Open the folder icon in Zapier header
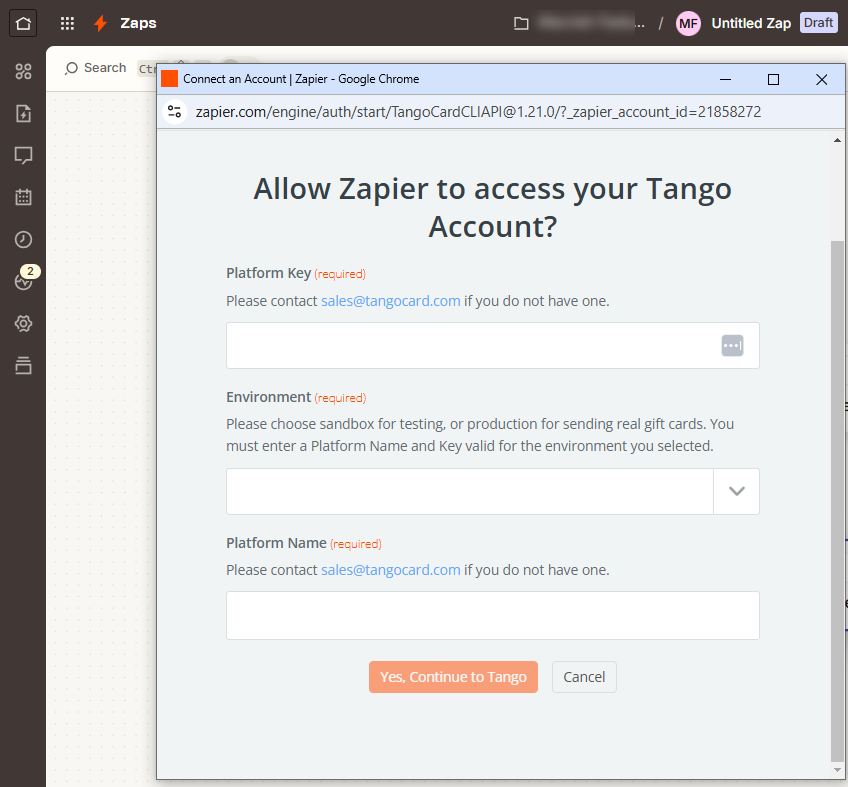This screenshot has height=787, width=848. tap(521, 23)
